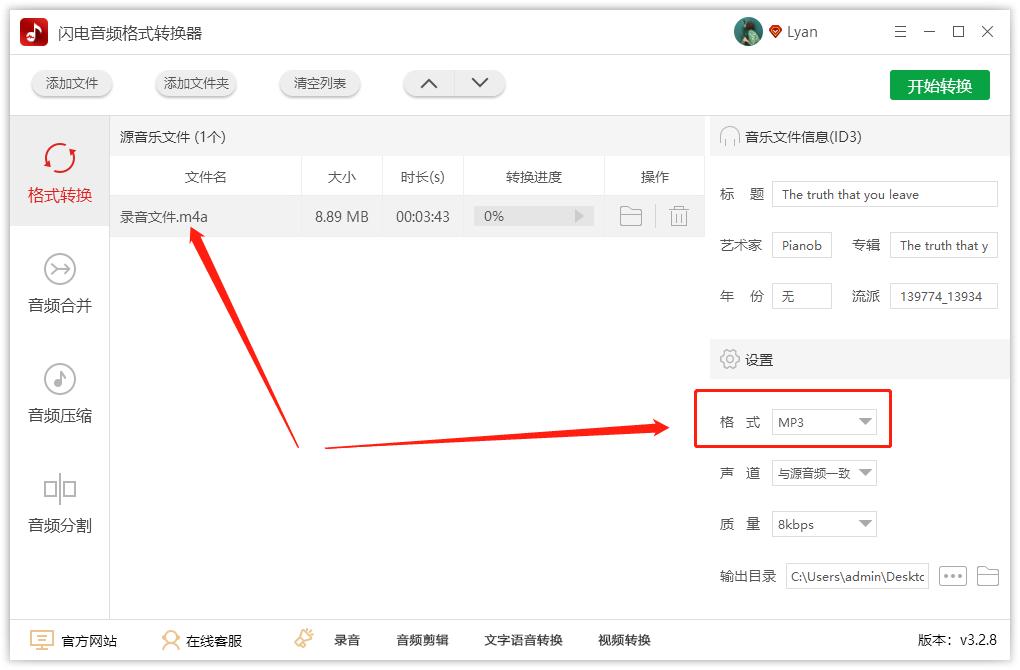This screenshot has height=670, width=1020.
Task: Click the folder icon beside 录音文件.m4a
Action: click(x=630, y=215)
